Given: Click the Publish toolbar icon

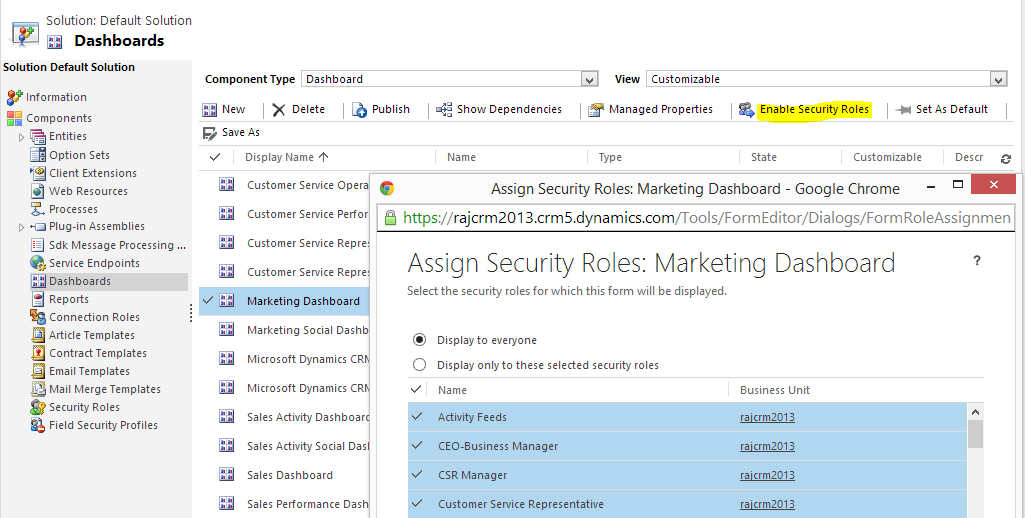Looking at the screenshot, I should (360, 110).
